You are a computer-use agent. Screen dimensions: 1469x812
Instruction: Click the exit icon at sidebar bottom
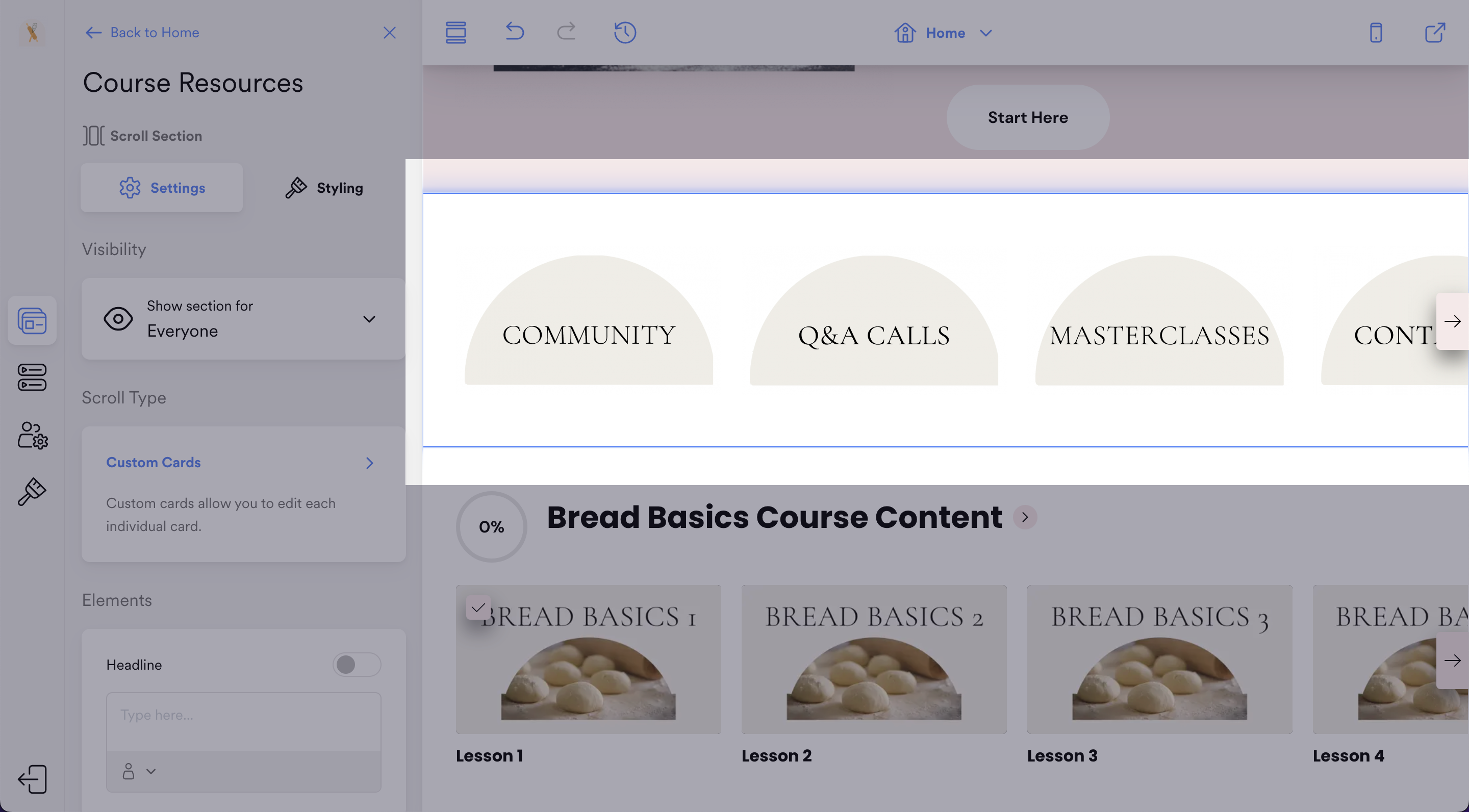(x=33, y=779)
